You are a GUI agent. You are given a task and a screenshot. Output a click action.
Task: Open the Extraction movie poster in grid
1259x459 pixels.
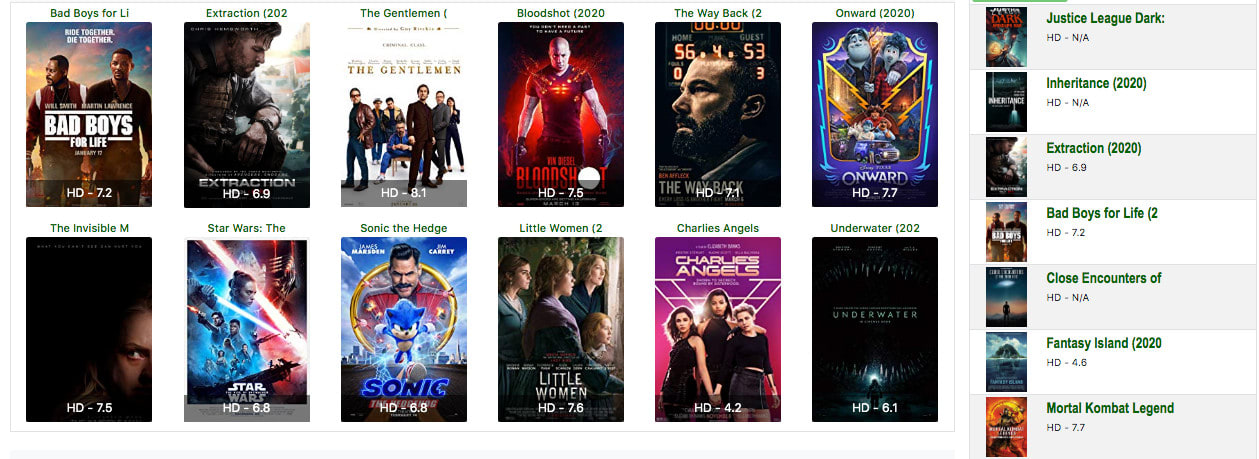247,114
